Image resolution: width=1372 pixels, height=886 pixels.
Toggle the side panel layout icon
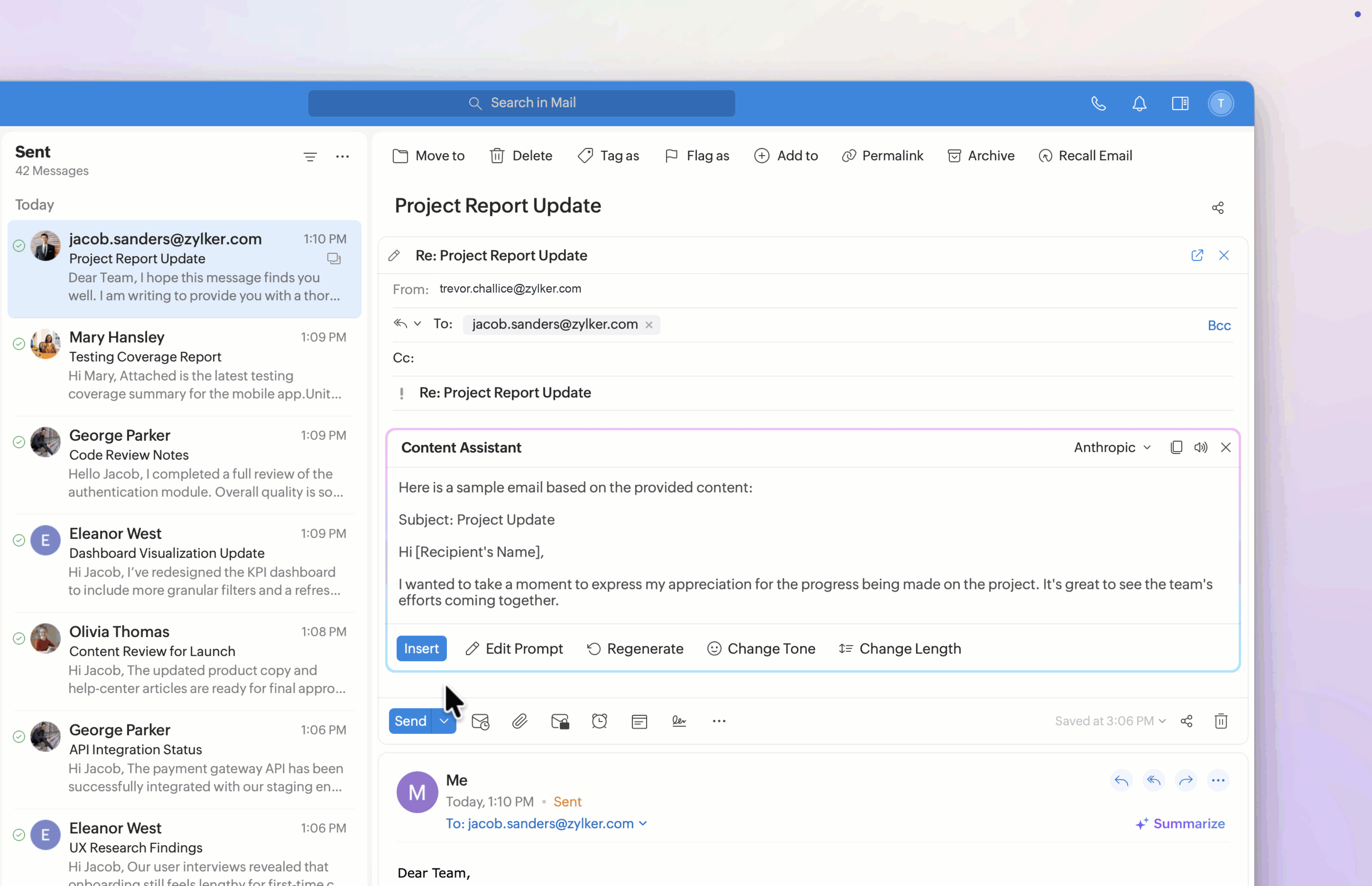coord(1180,104)
